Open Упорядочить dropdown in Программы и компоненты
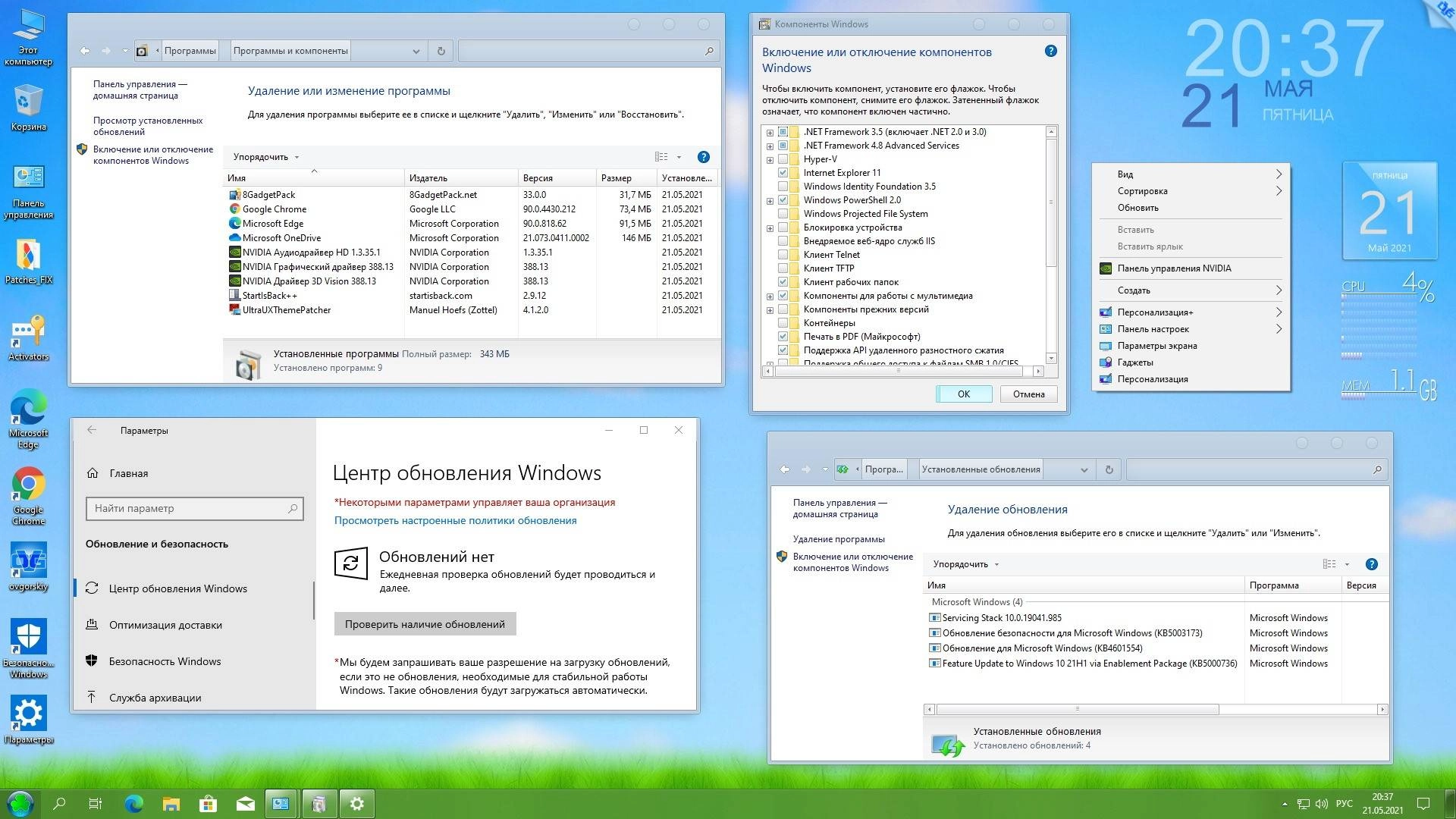This screenshot has height=819, width=1456. (x=266, y=157)
